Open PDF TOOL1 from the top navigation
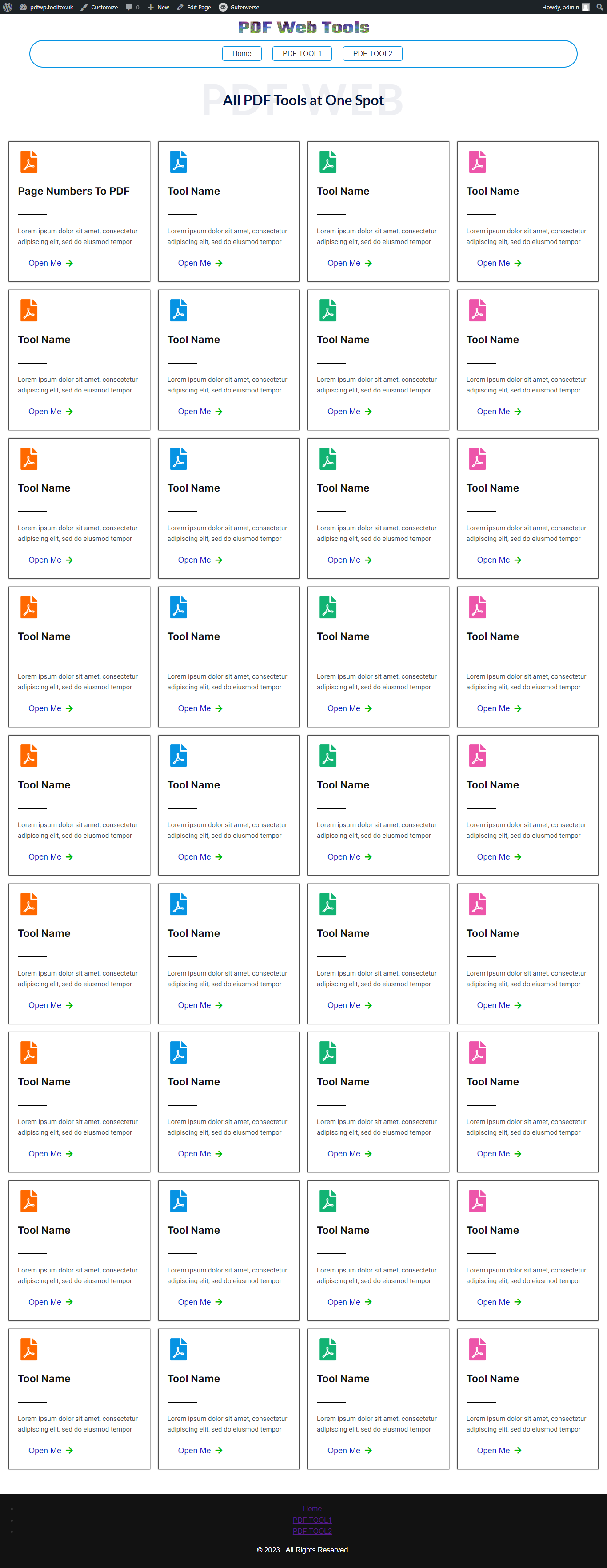This screenshot has width=607, height=1568. 302,54
